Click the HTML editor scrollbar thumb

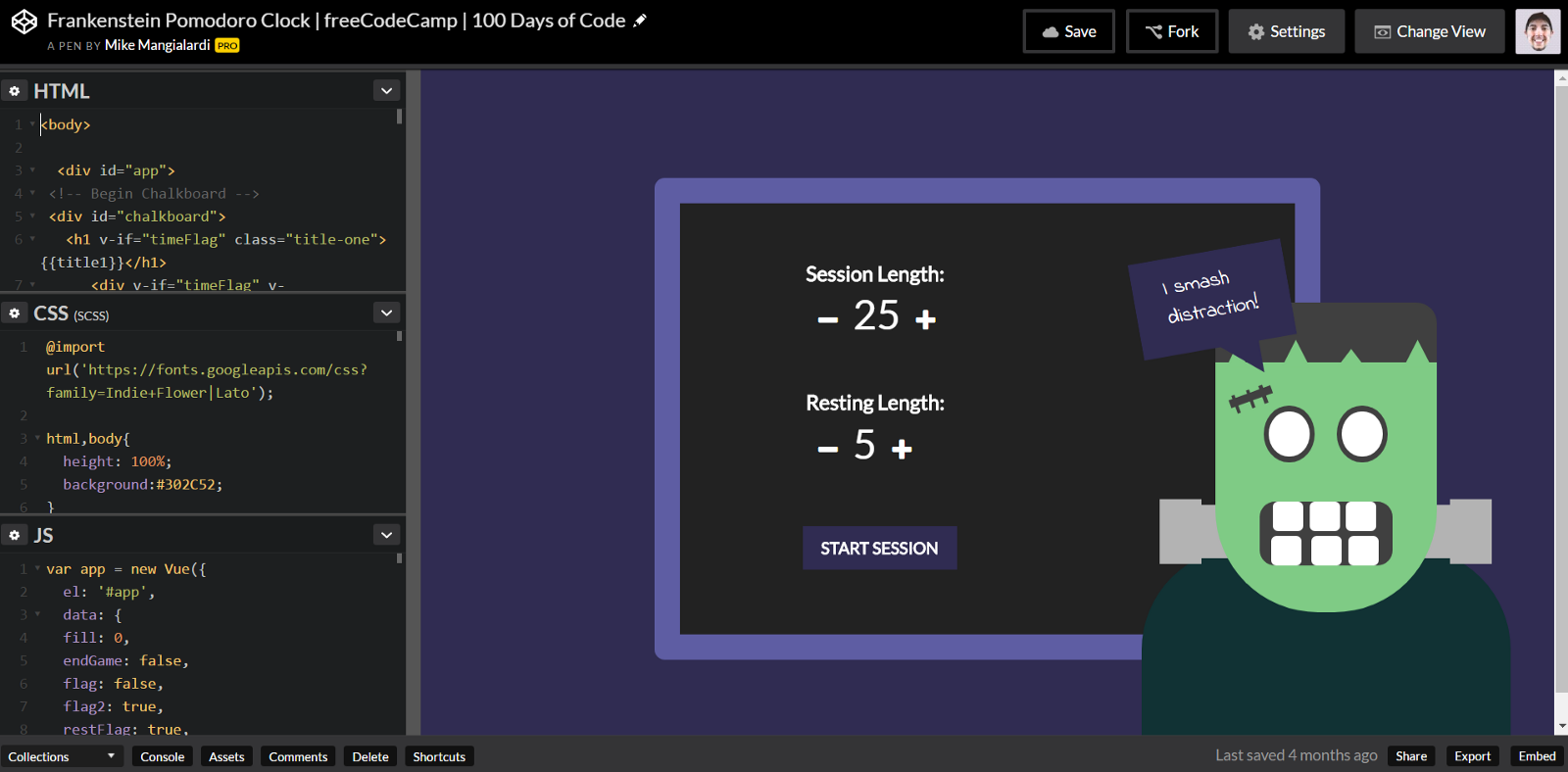pos(399,117)
